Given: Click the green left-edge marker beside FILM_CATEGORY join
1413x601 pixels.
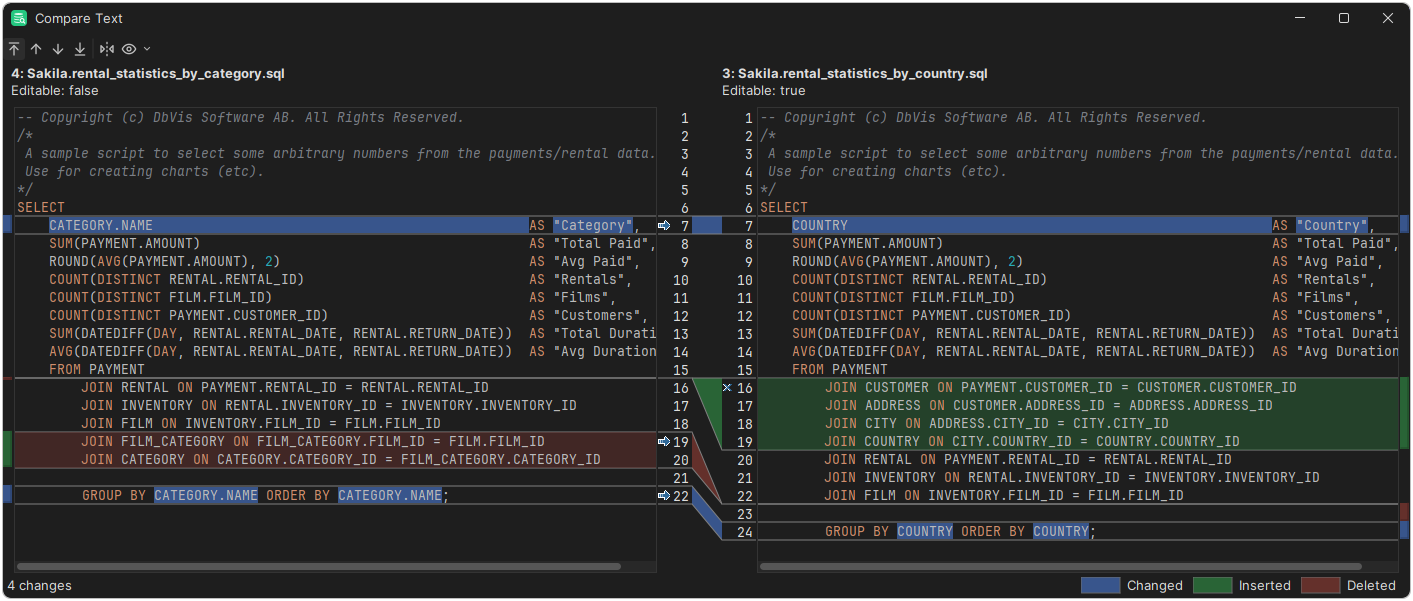Looking at the screenshot, I should pyautogui.click(x=7, y=450).
